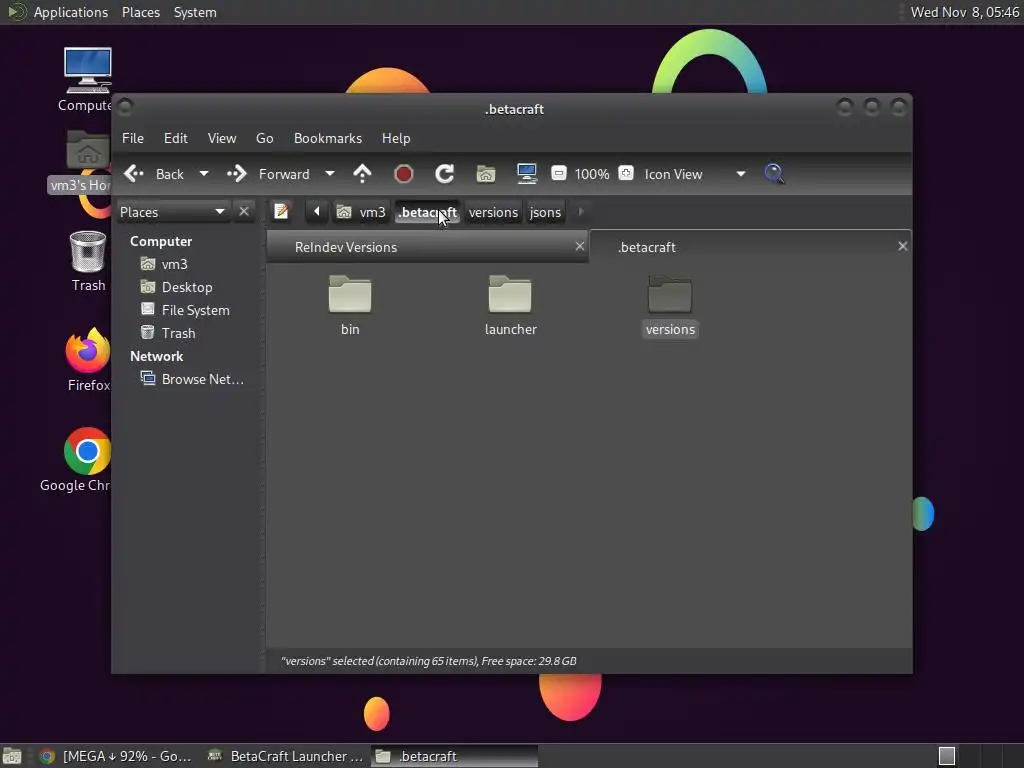The width and height of the screenshot is (1024, 768).
Task: Switch to BetaCraft Launcher in taskbar
Action: pos(286,756)
